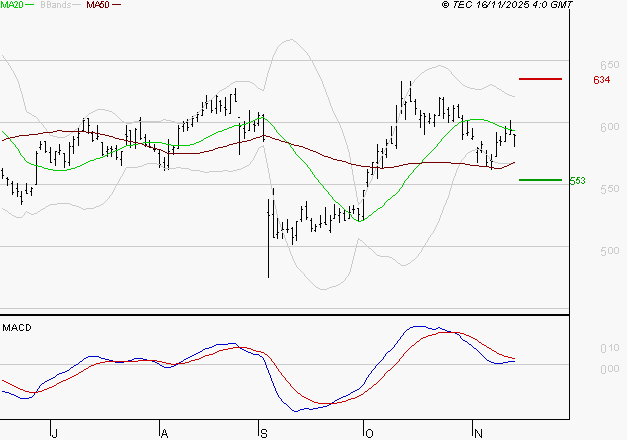
Task: Click the BBands legend label
Action: [x=56, y=5]
